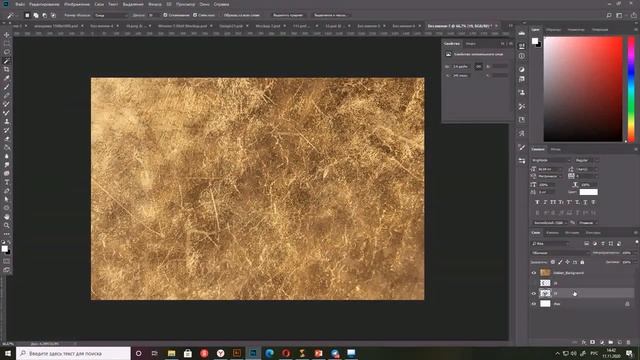Hide the bottom Background (Фон) layer
The width and height of the screenshot is (640, 360).
[534, 304]
